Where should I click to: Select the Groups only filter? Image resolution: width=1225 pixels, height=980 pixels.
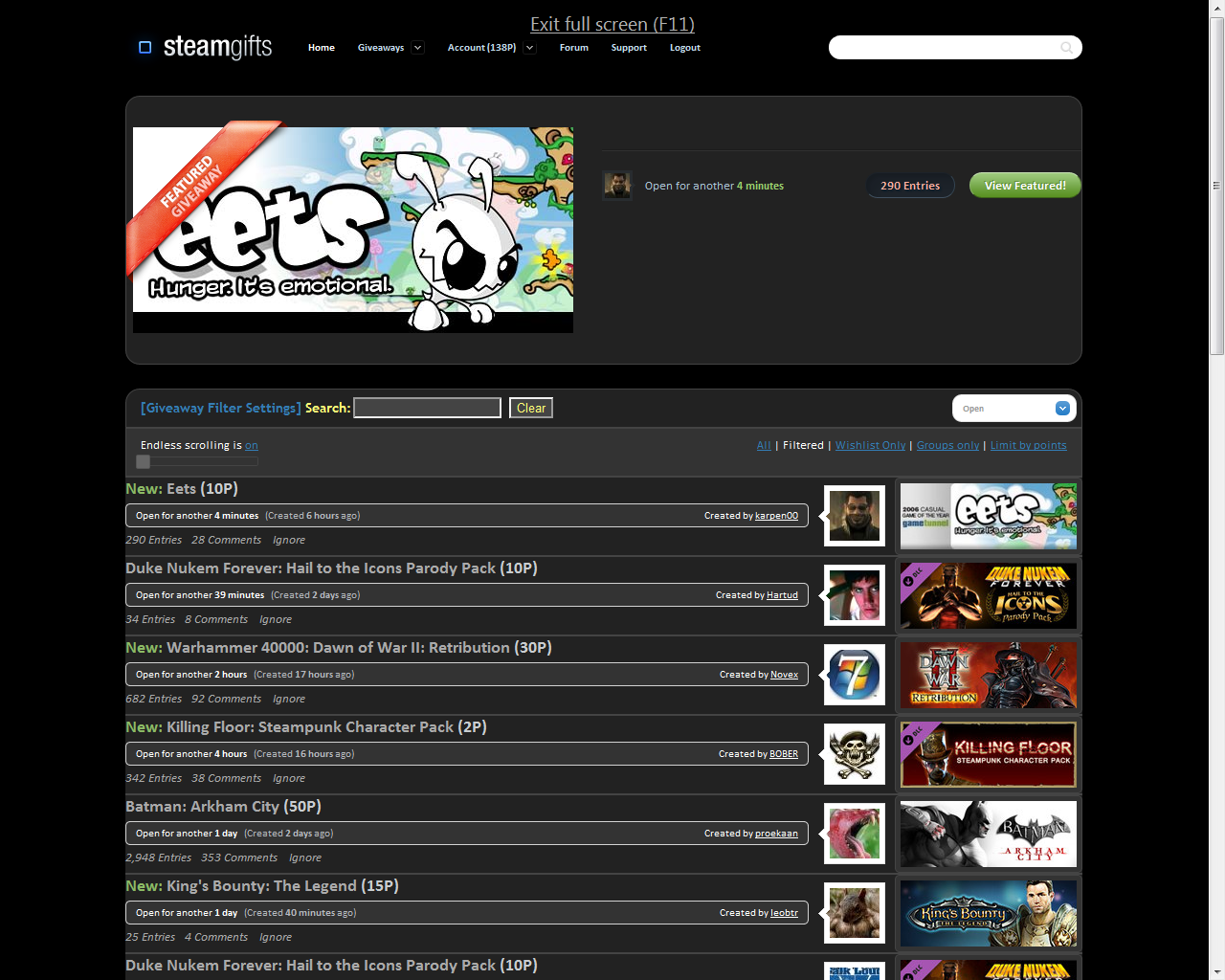pos(947,446)
